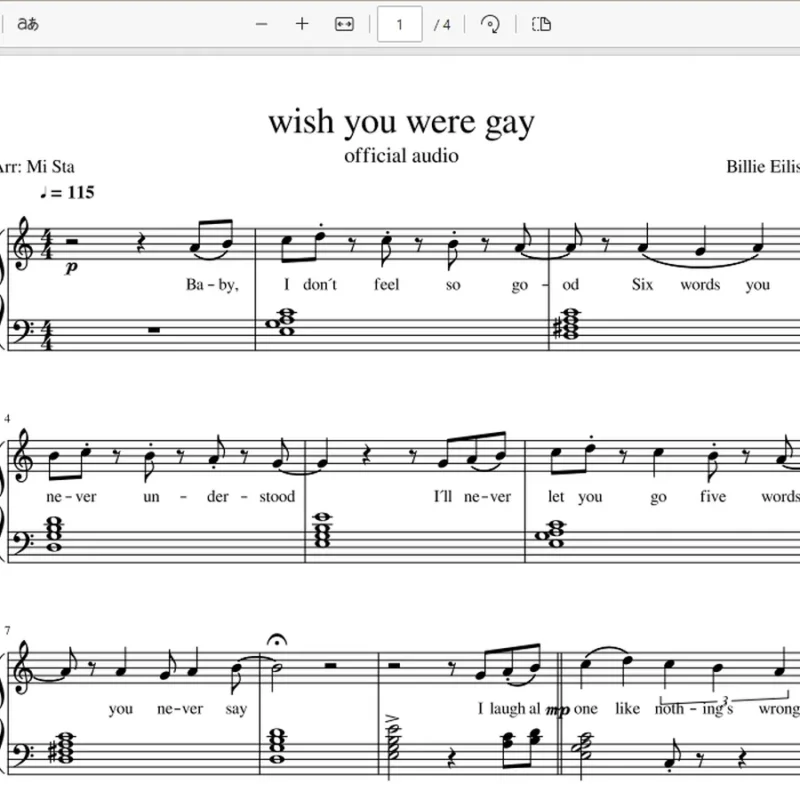This screenshot has height=800, width=800.
Task: Click the lyric 'stood' in second line
Action: pyautogui.click(x=277, y=496)
